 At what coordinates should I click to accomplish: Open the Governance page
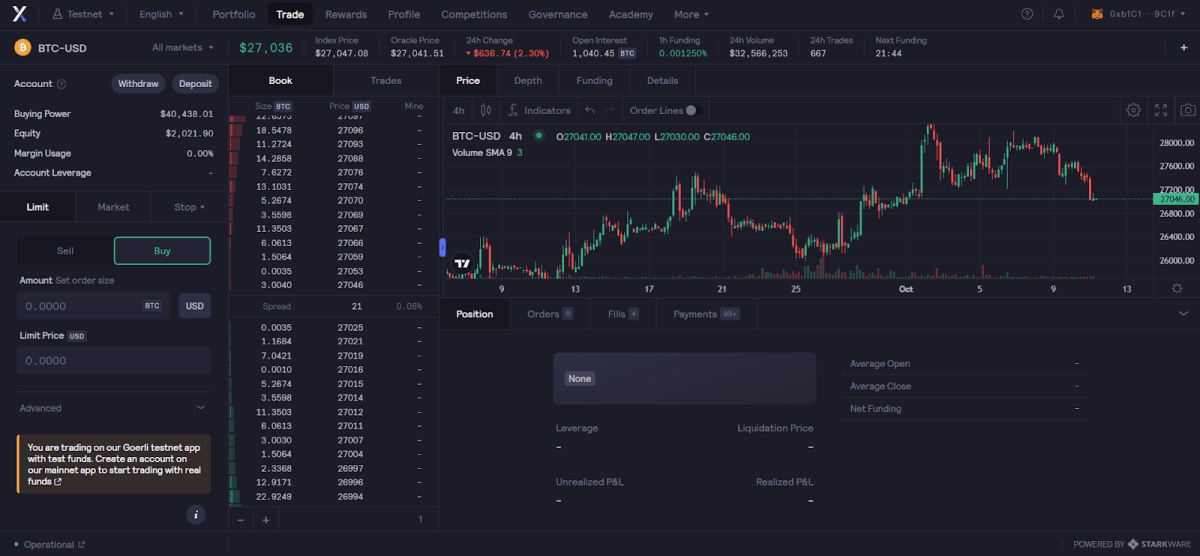point(558,14)
